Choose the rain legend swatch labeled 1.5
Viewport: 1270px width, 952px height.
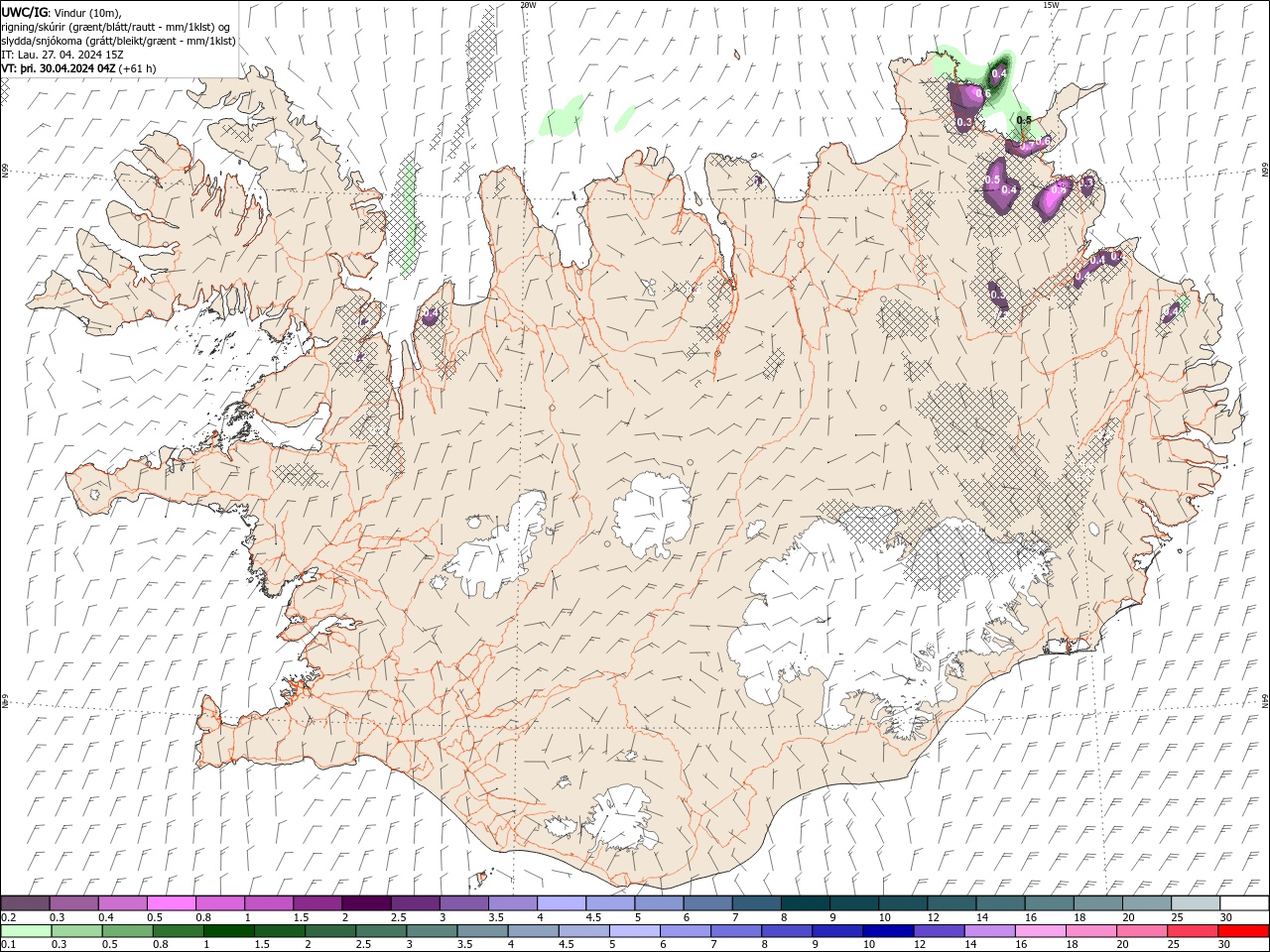(x=279, y=931)
